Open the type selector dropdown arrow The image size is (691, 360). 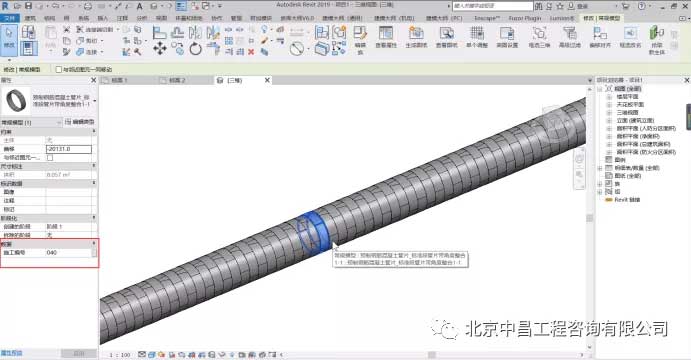coord(95,101)
